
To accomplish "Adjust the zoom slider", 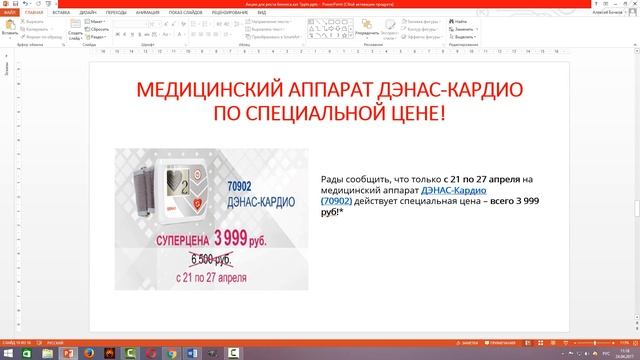I will [x=594, y=343].
